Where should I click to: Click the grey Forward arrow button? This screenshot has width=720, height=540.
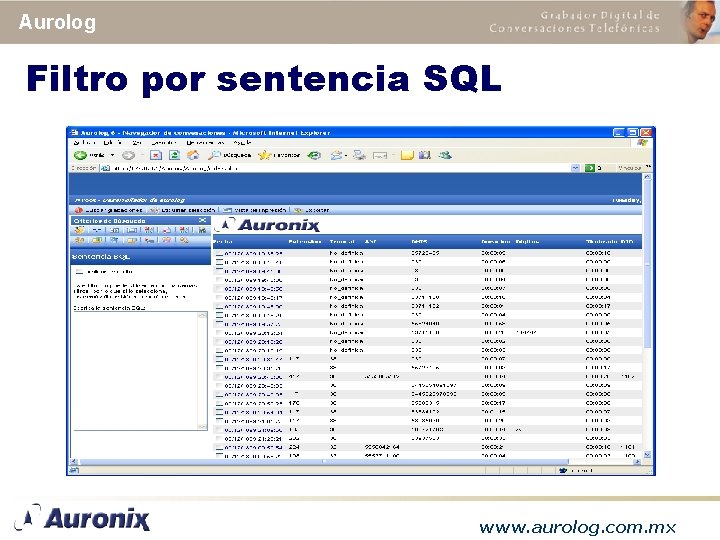click(129, 155)
